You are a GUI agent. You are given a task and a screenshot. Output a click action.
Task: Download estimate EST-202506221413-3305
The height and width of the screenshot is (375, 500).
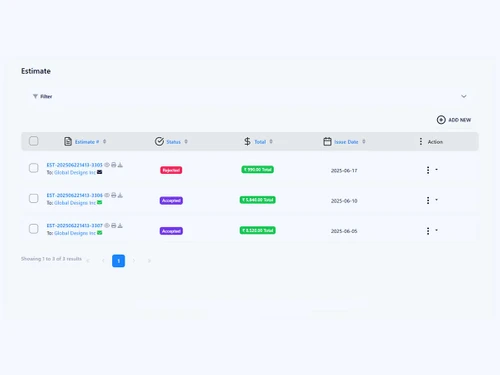coord(120,165)
